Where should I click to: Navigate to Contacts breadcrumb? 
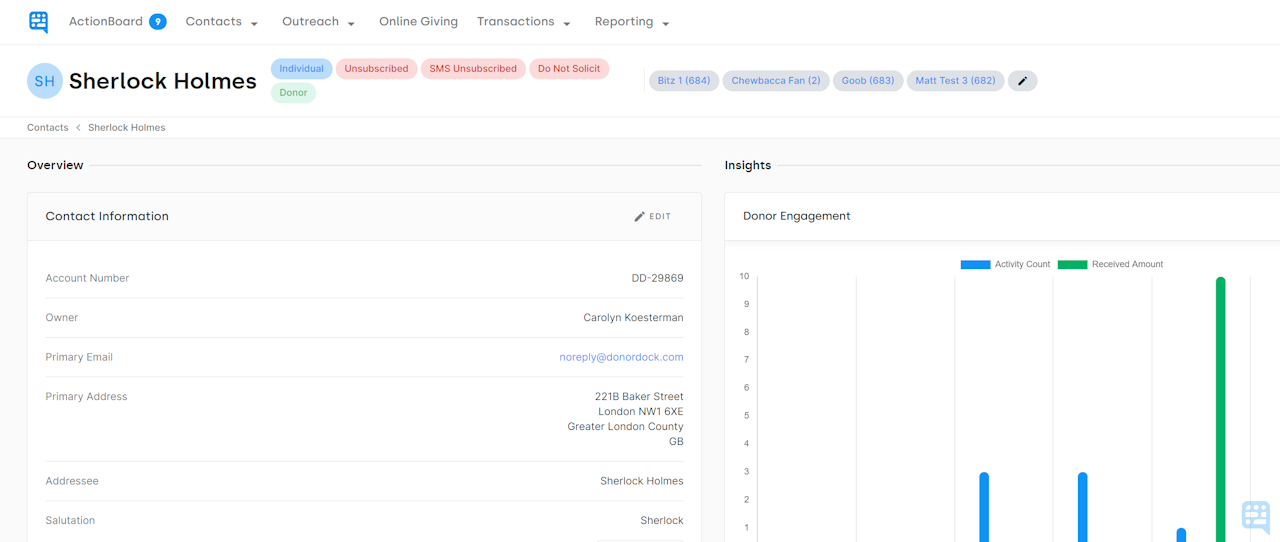click(x=48, y=128)
